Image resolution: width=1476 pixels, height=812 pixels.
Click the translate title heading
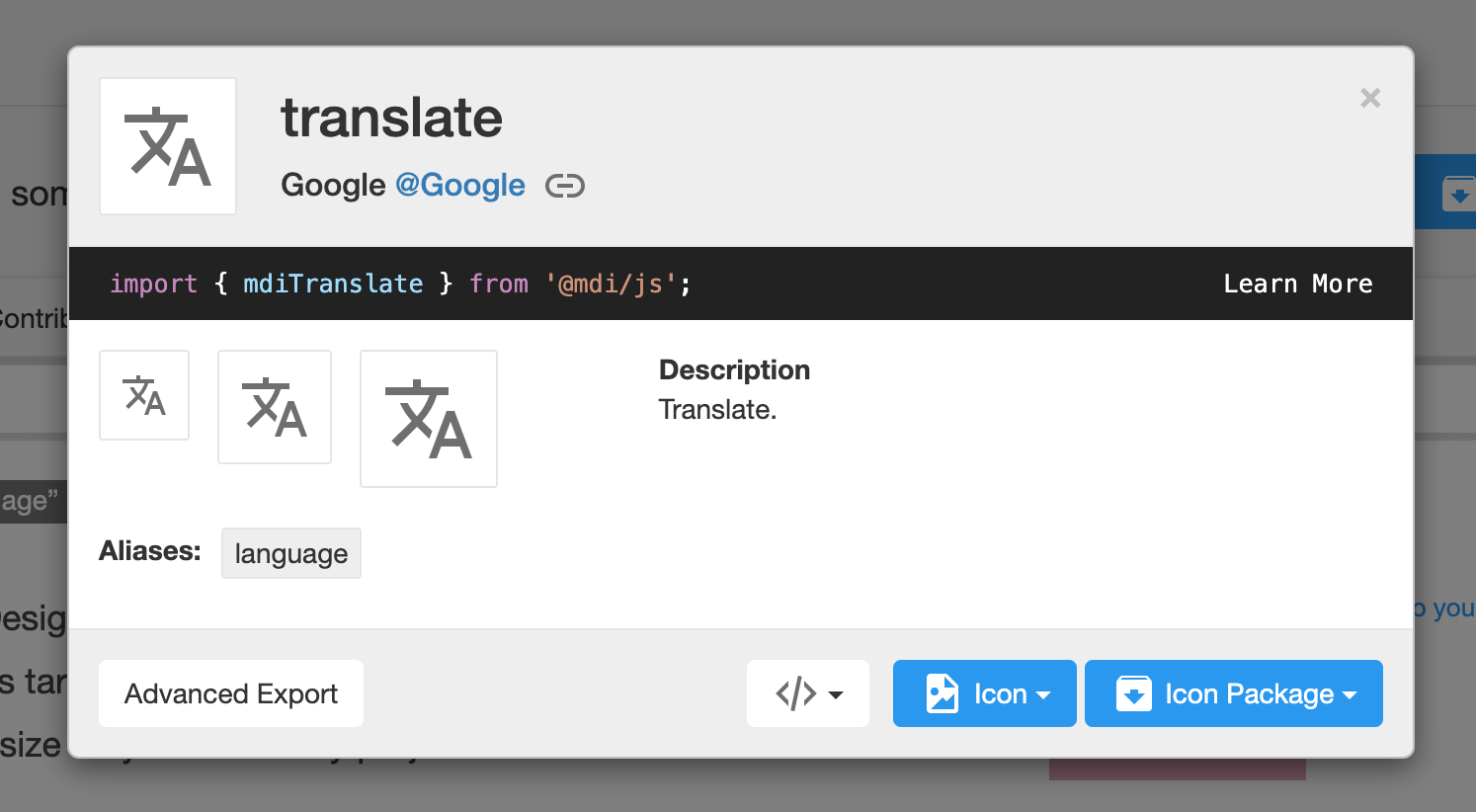tap(391, 118)
